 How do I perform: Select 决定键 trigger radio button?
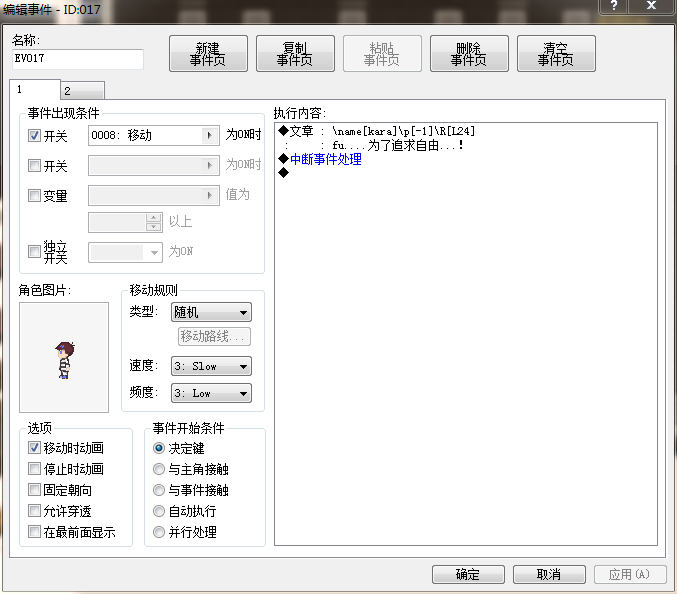(x=159, y=448)
